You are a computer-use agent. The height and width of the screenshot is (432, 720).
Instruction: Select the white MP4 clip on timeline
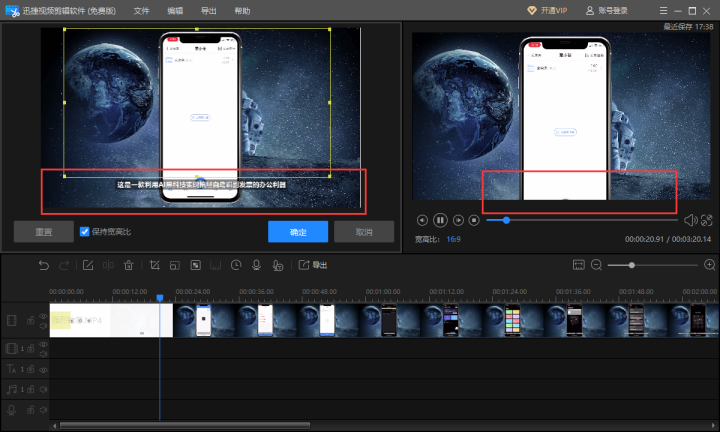point(111,320)
